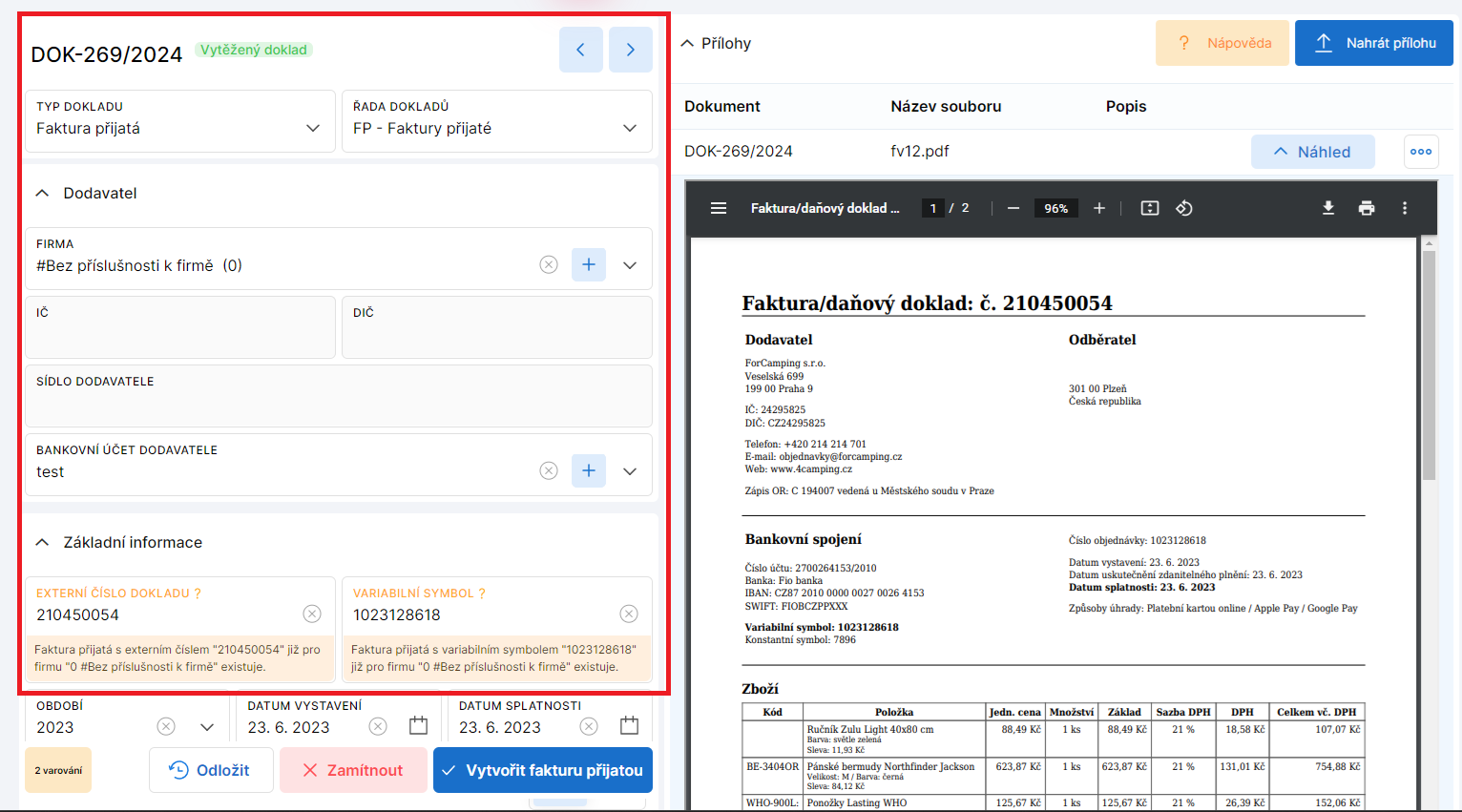The width and height of the screenshot is (1462, 812).
Task: Click Vytvořit fakturu přijatou button
Action: pos(542,770)
